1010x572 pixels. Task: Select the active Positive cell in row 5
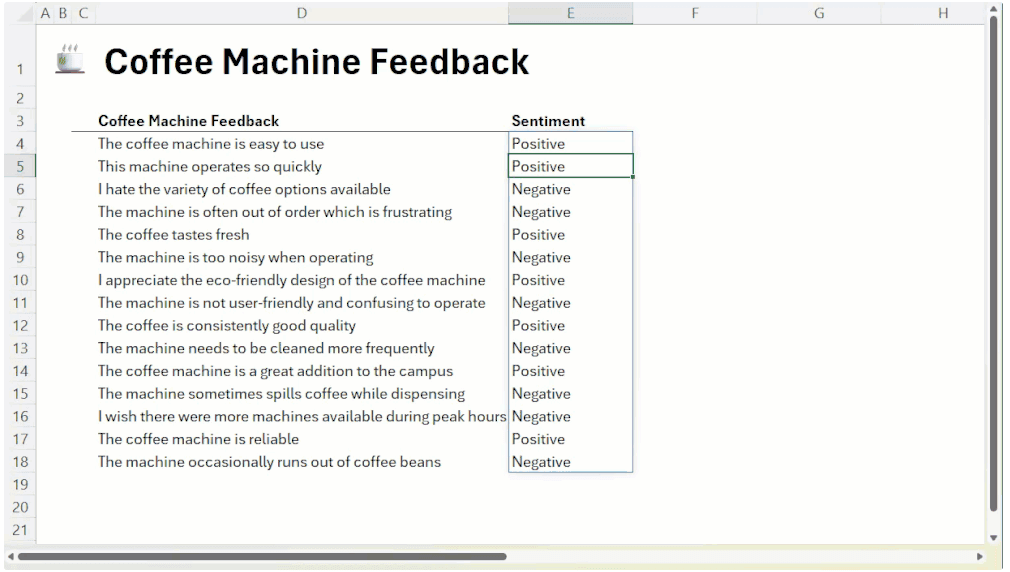pos(570,166)
